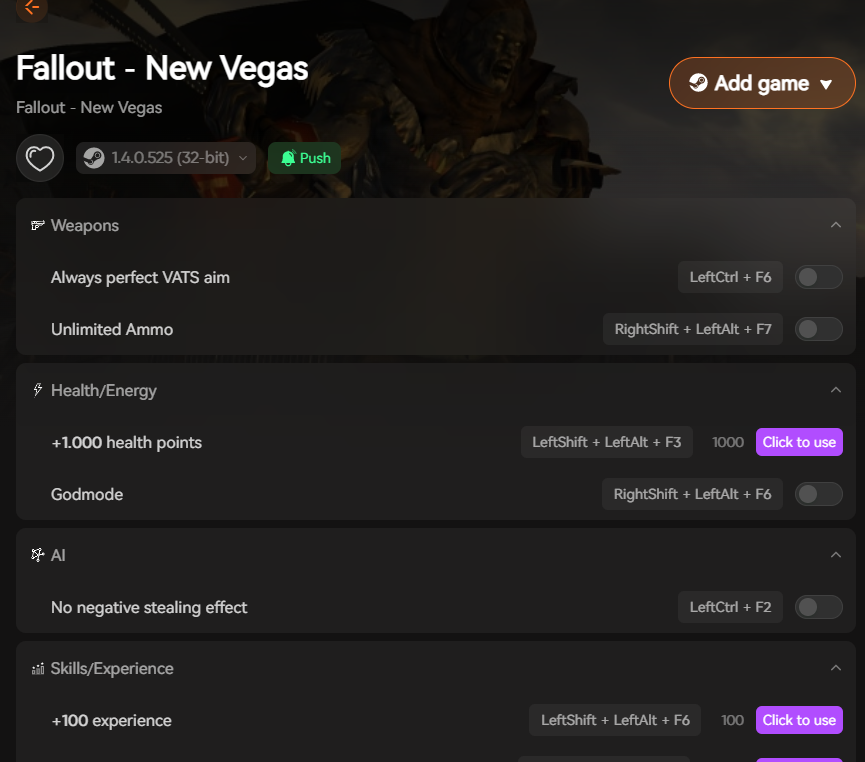
Task: Enable Unlimited Ammo
Action: click(818, 328)
